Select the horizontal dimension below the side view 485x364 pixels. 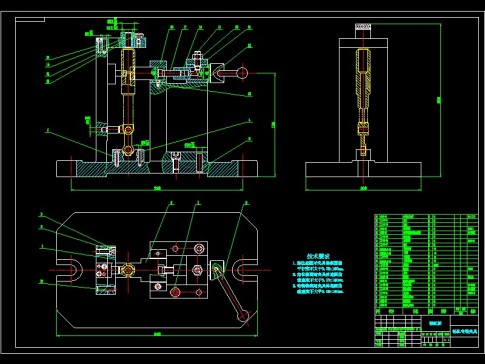(363, 189)
